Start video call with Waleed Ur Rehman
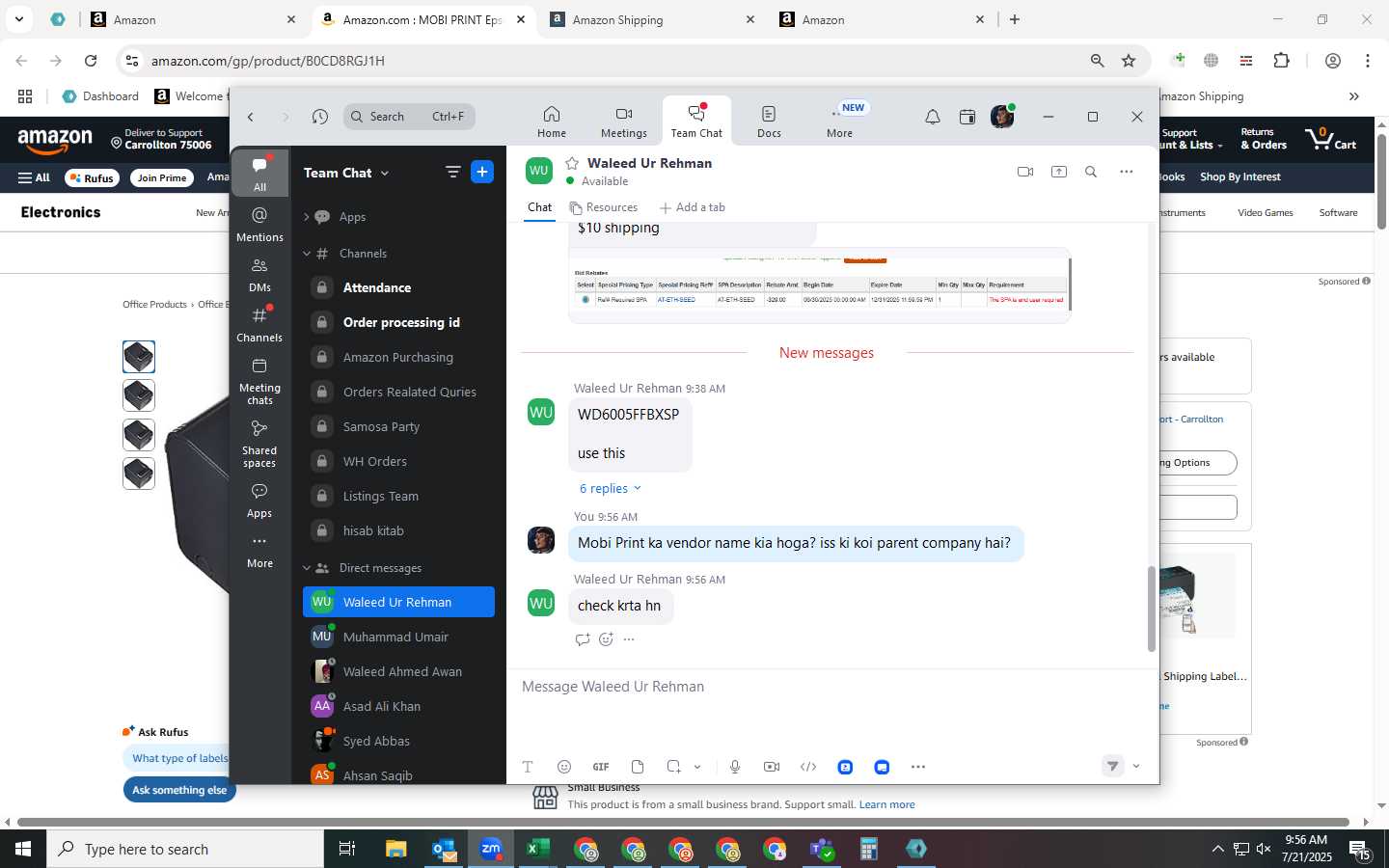Viewport: 1389px width, 868px height. (1025, 172)
